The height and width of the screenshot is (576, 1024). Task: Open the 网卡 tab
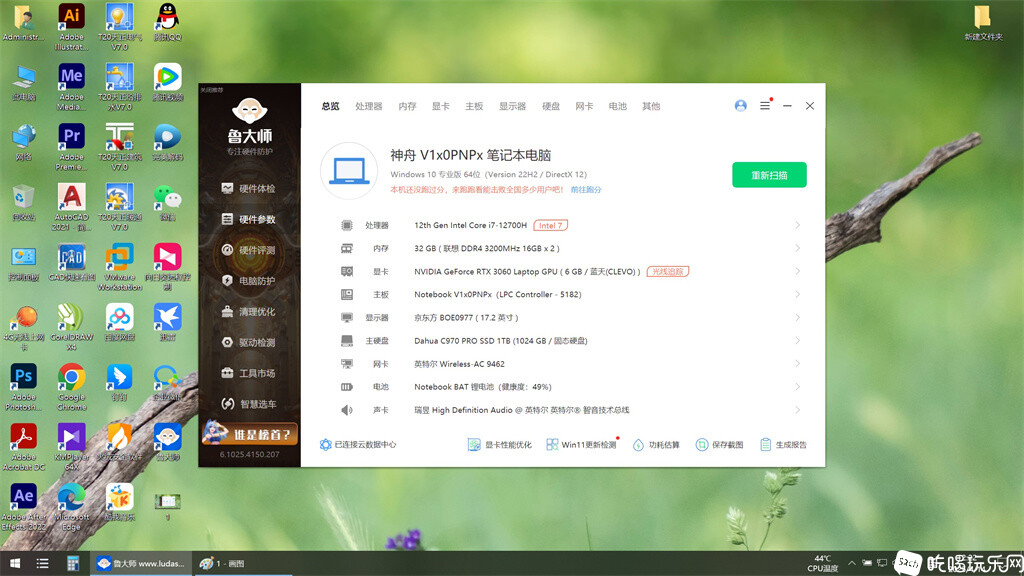(584, 106)
